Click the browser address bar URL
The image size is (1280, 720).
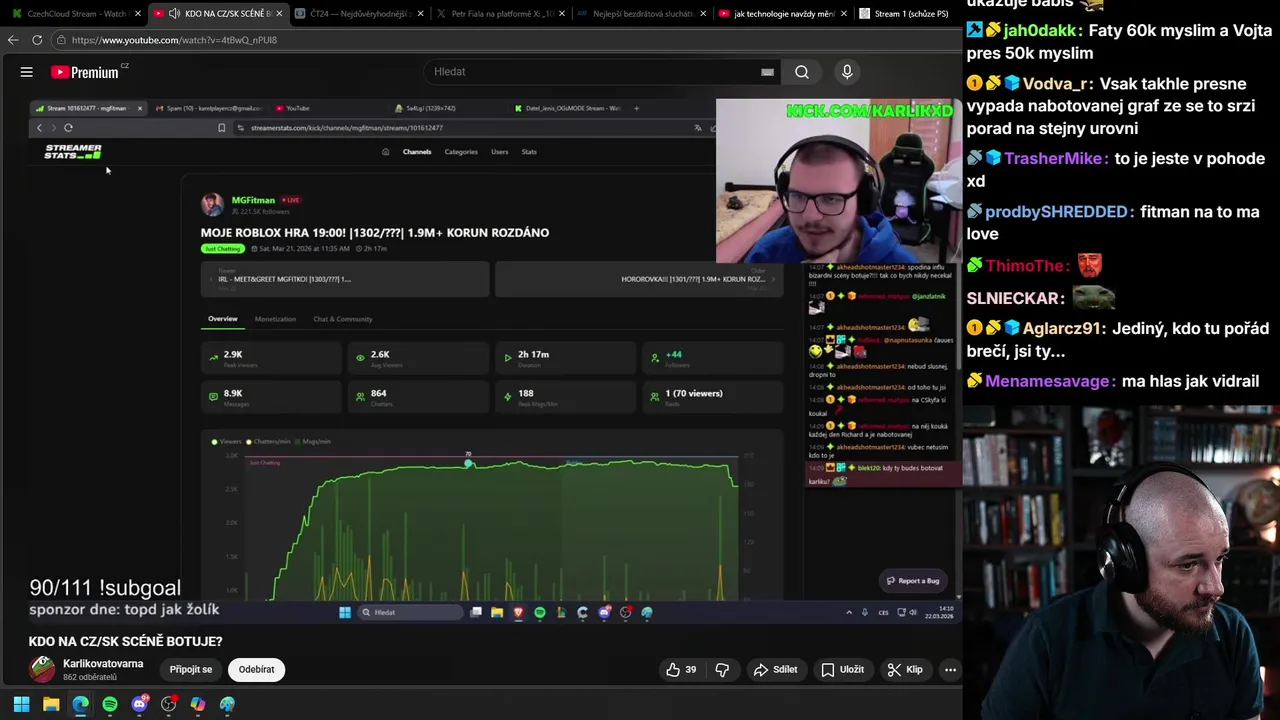(x=174, y=40)
